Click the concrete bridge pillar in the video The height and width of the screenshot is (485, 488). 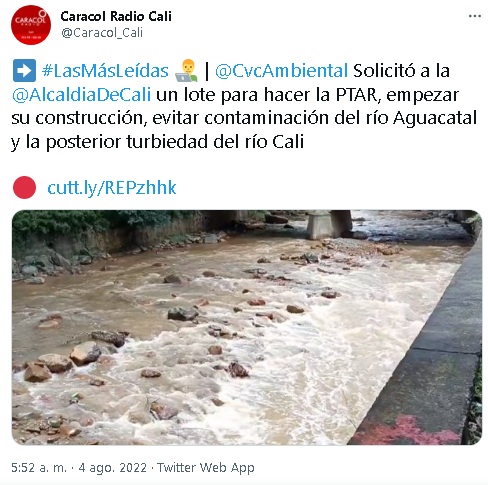coord(329,224)
